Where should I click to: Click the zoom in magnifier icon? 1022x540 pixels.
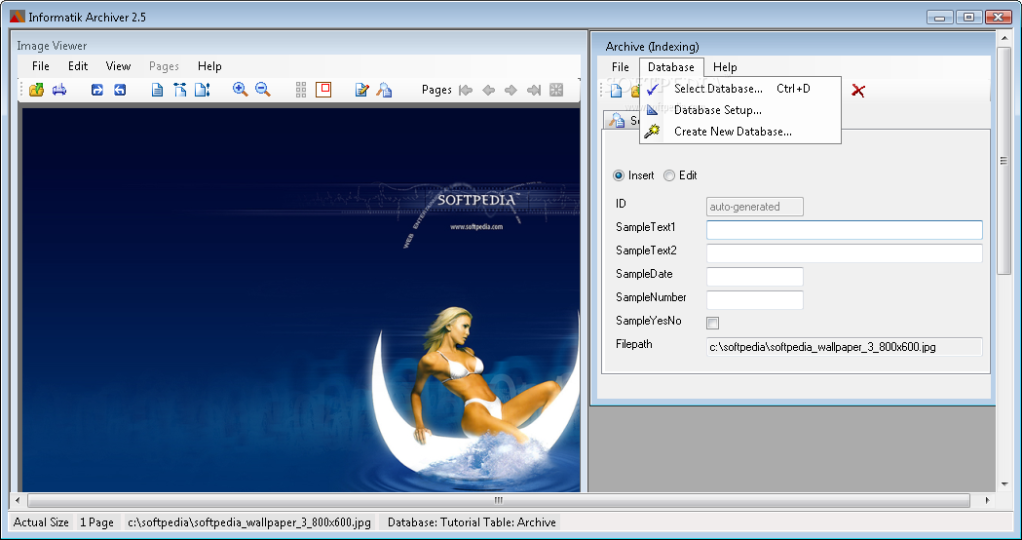point(240,90)
